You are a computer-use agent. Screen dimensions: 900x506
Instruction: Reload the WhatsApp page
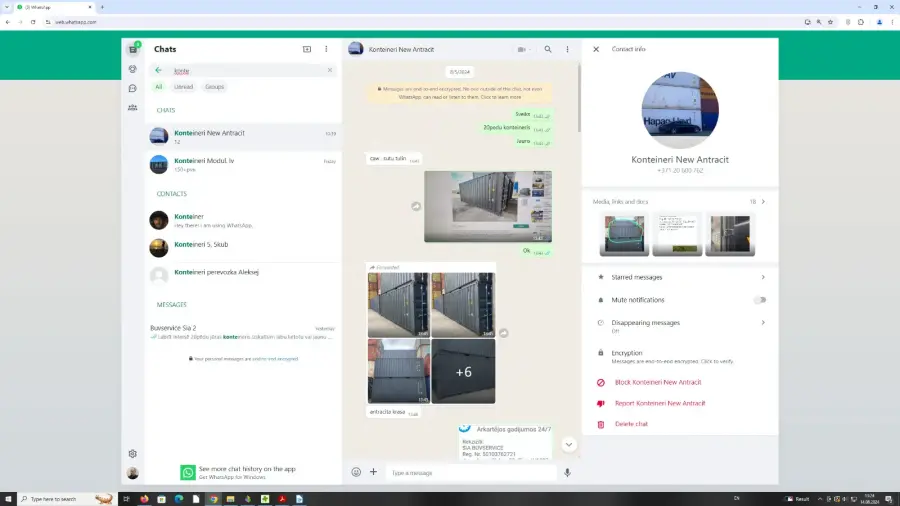(33, 22)
